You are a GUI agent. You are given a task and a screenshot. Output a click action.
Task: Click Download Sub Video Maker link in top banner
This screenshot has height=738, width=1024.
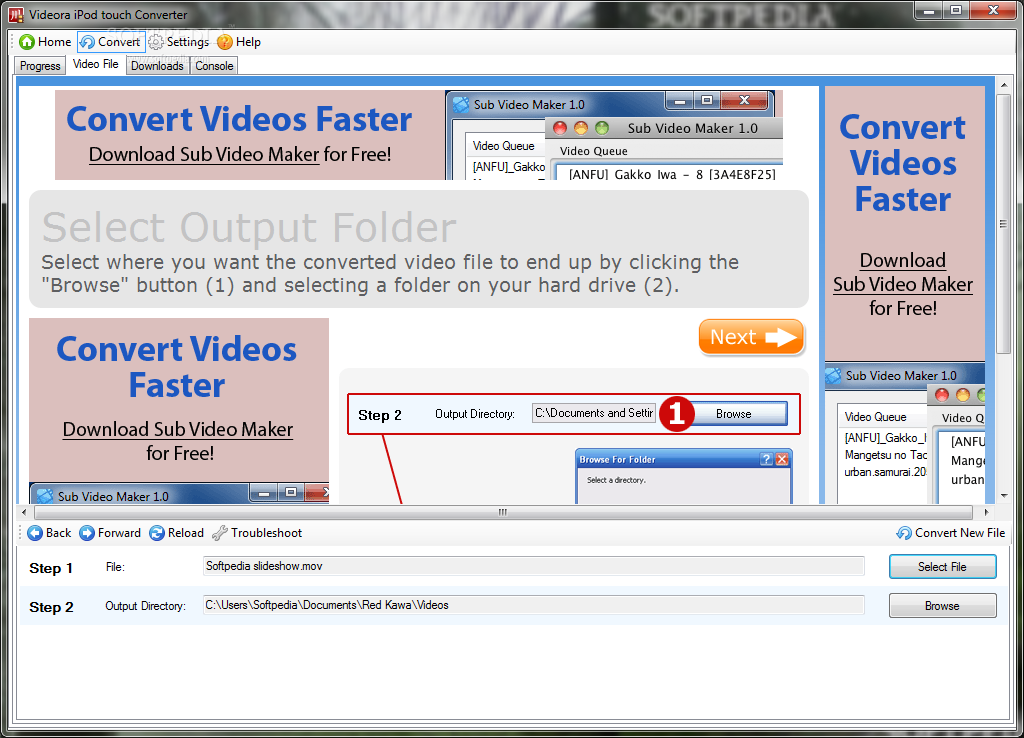[x=204, y=154]
